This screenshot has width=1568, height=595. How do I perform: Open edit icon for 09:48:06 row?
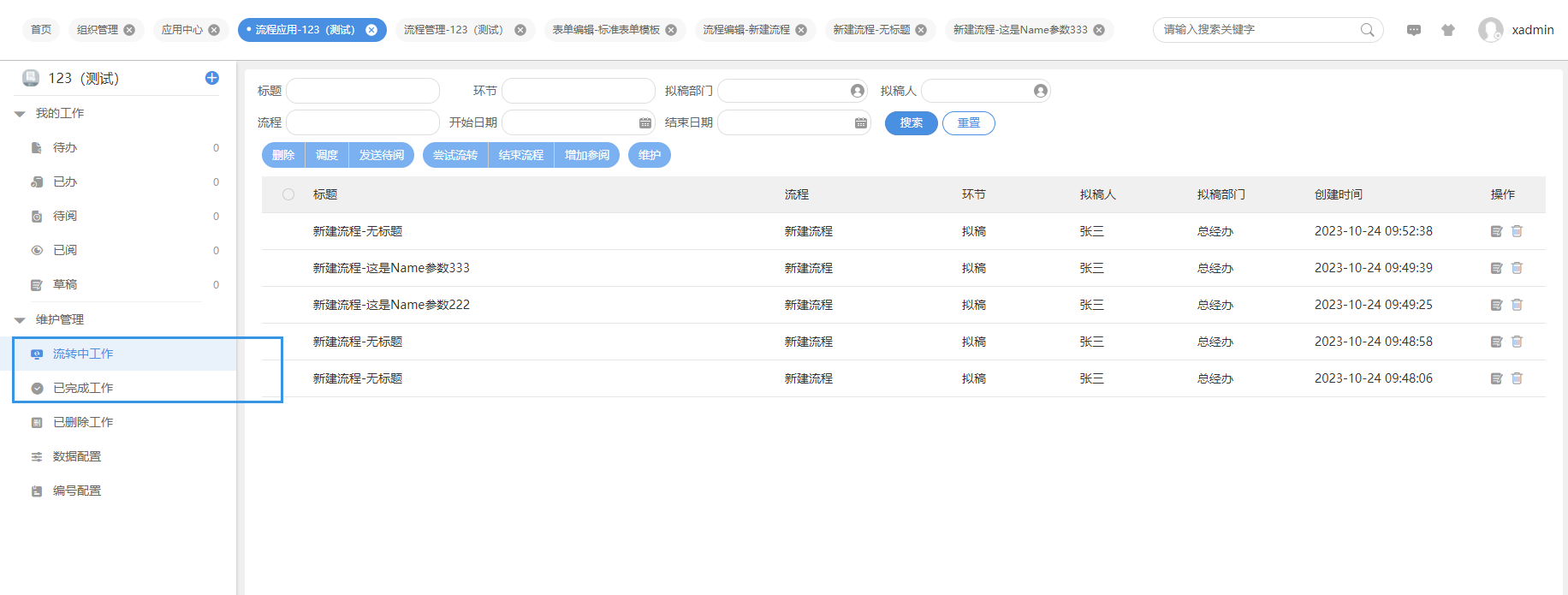point(1496,378)
